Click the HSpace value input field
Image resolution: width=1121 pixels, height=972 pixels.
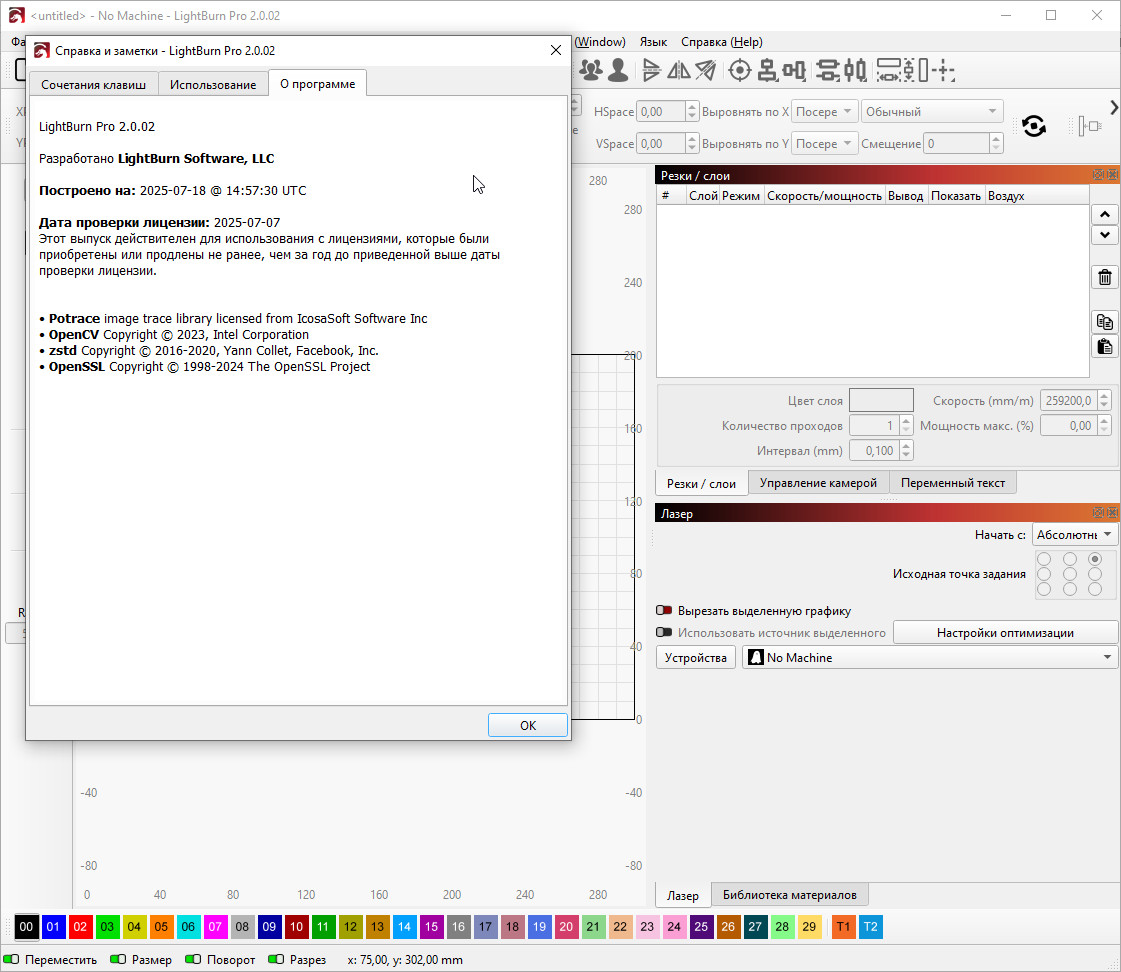(659, 112)
